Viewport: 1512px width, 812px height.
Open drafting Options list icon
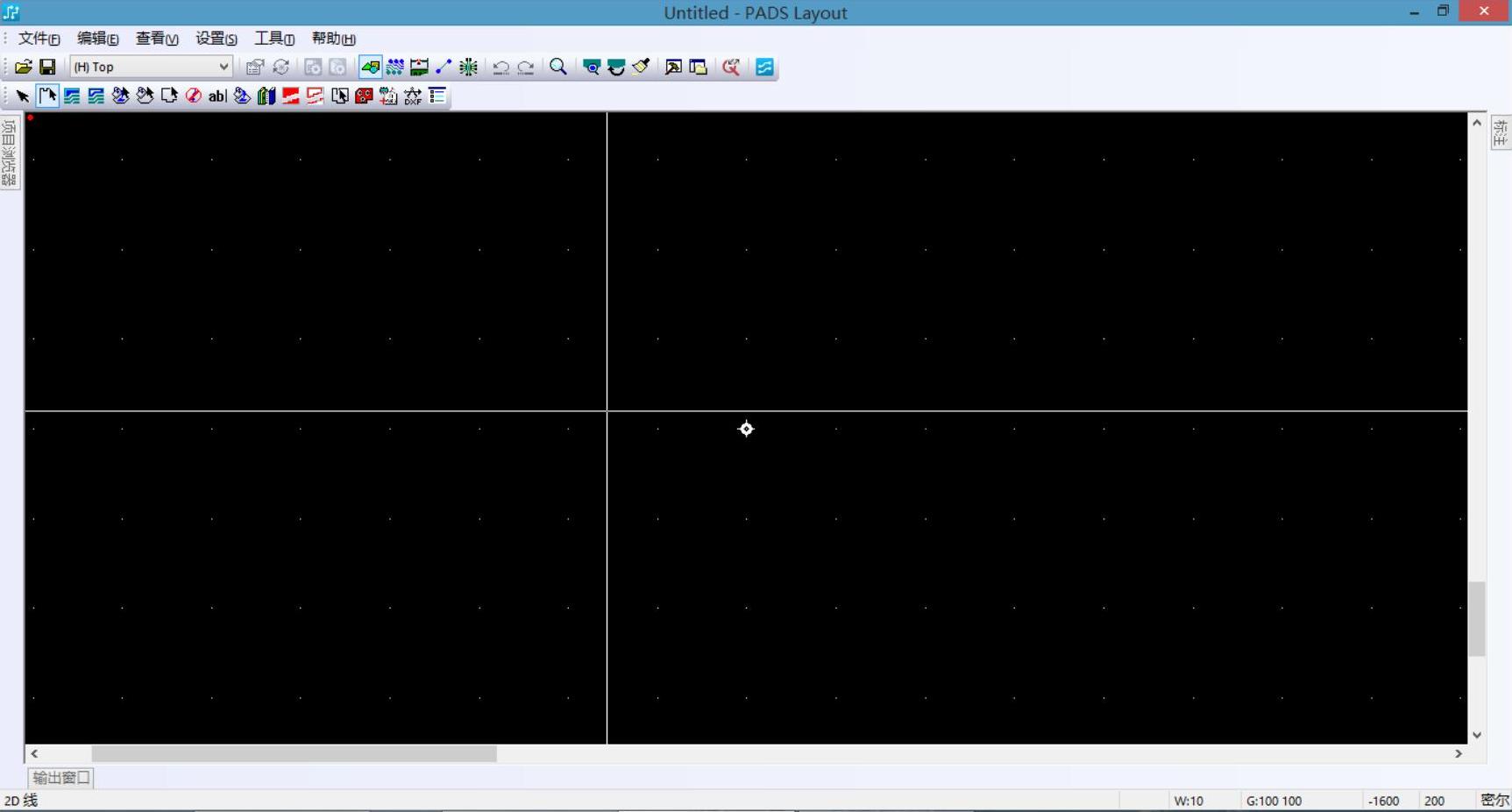(437, 96)
